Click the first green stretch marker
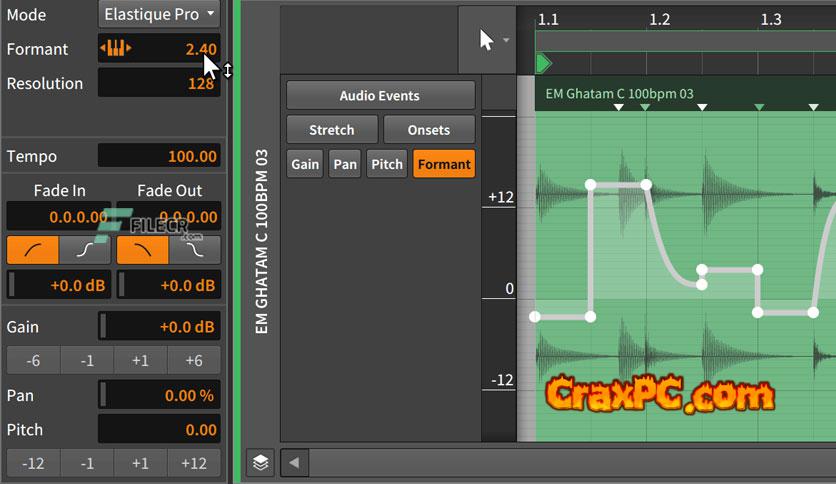This screenshot has height=484, width=836. (x=645, y=107)
